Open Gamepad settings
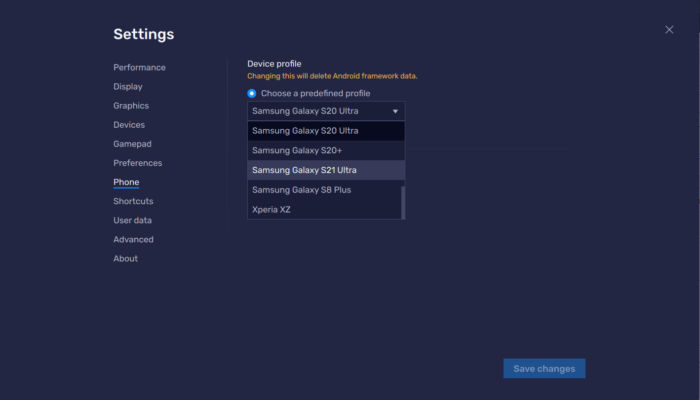Viewport: 700px width, 400px height. click(132, 144)
